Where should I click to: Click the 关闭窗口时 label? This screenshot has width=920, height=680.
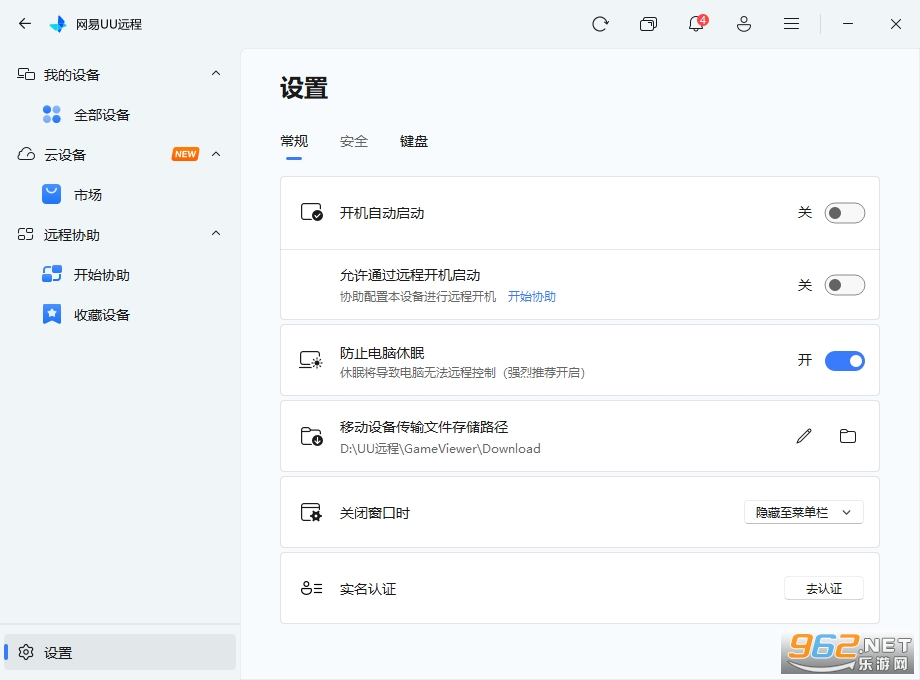[374, 513]
